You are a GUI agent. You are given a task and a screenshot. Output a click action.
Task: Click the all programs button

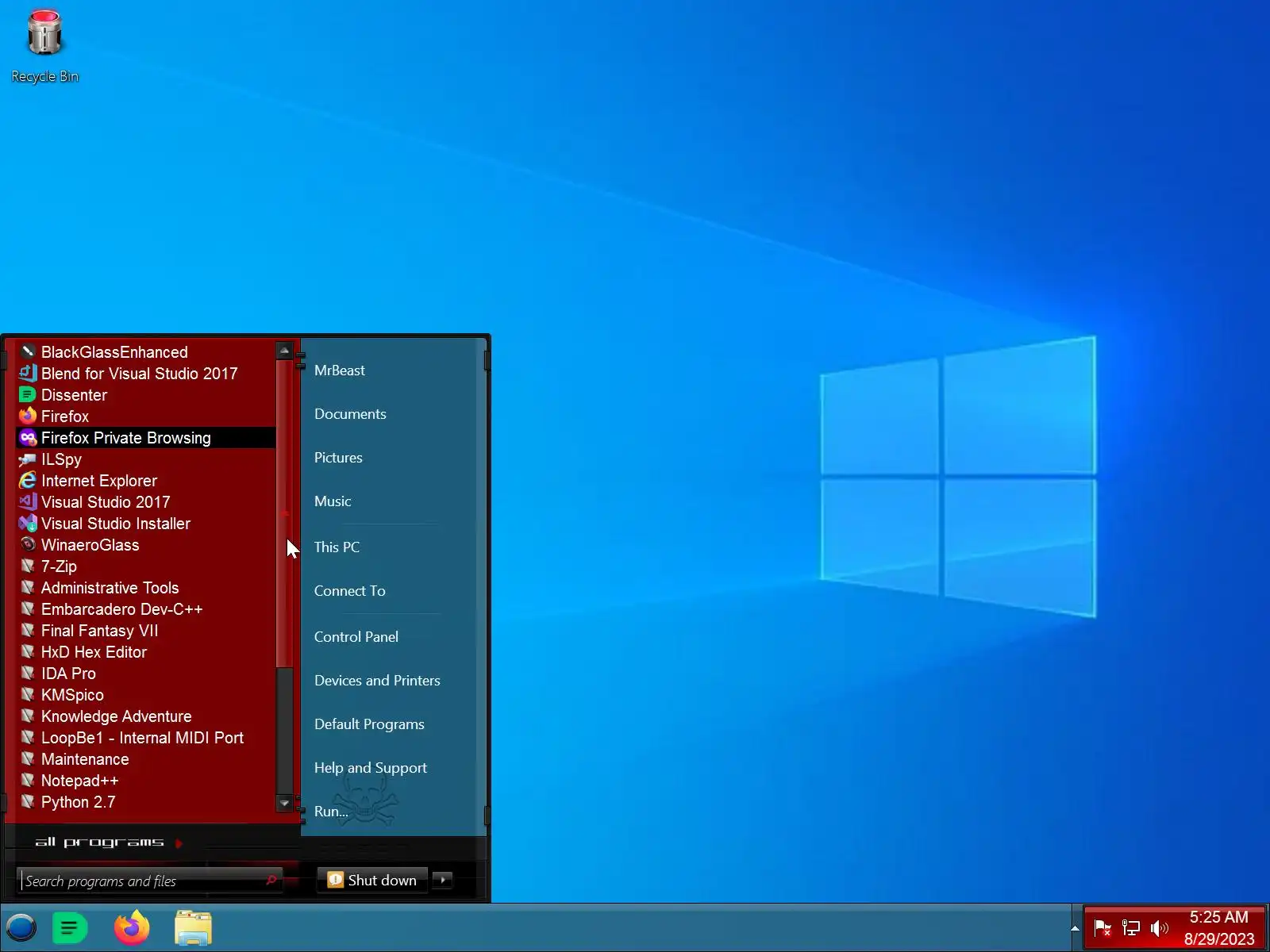point(109,843)
